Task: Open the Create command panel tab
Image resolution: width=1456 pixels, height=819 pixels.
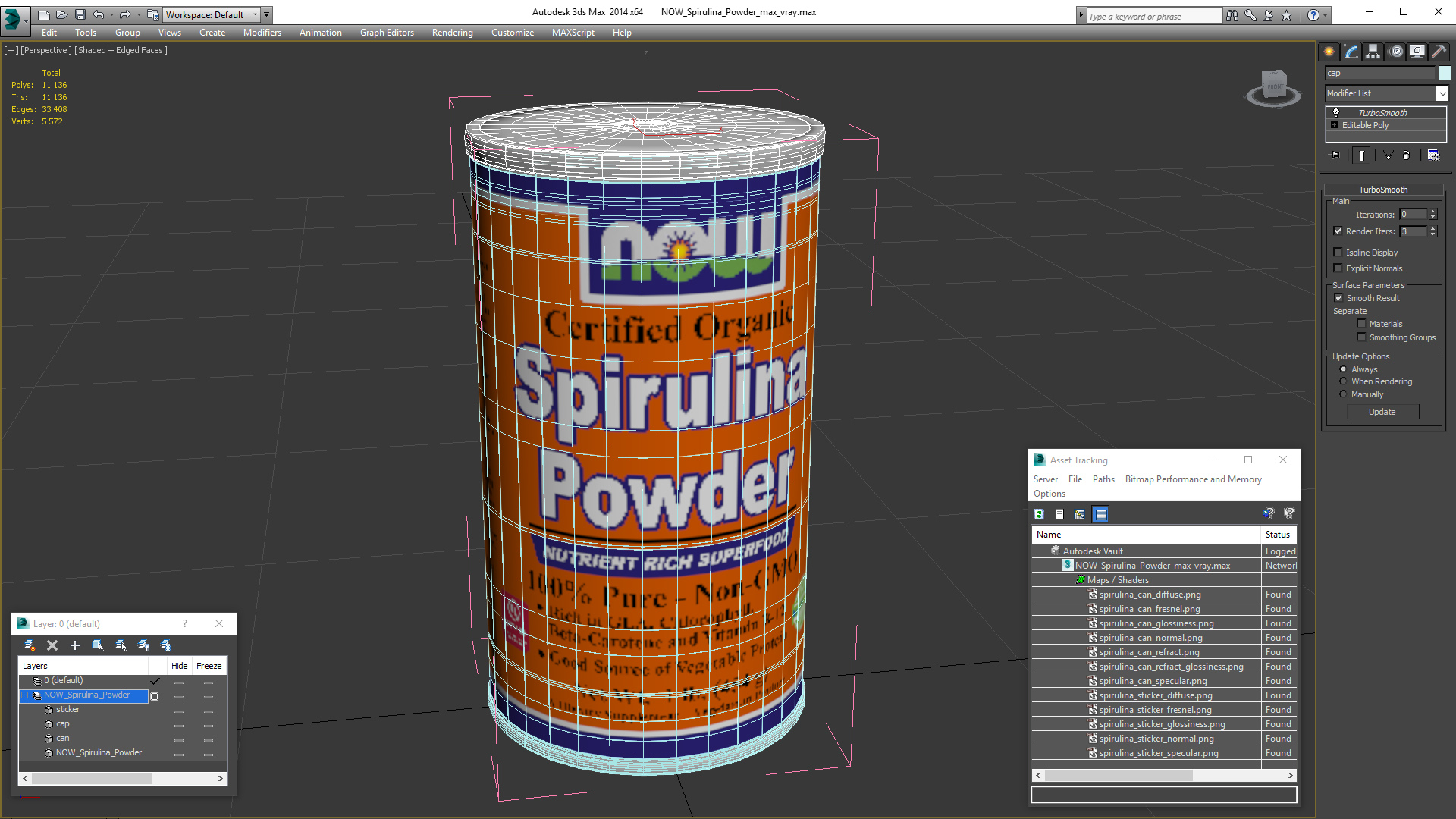Action: tap(1329, 52)
